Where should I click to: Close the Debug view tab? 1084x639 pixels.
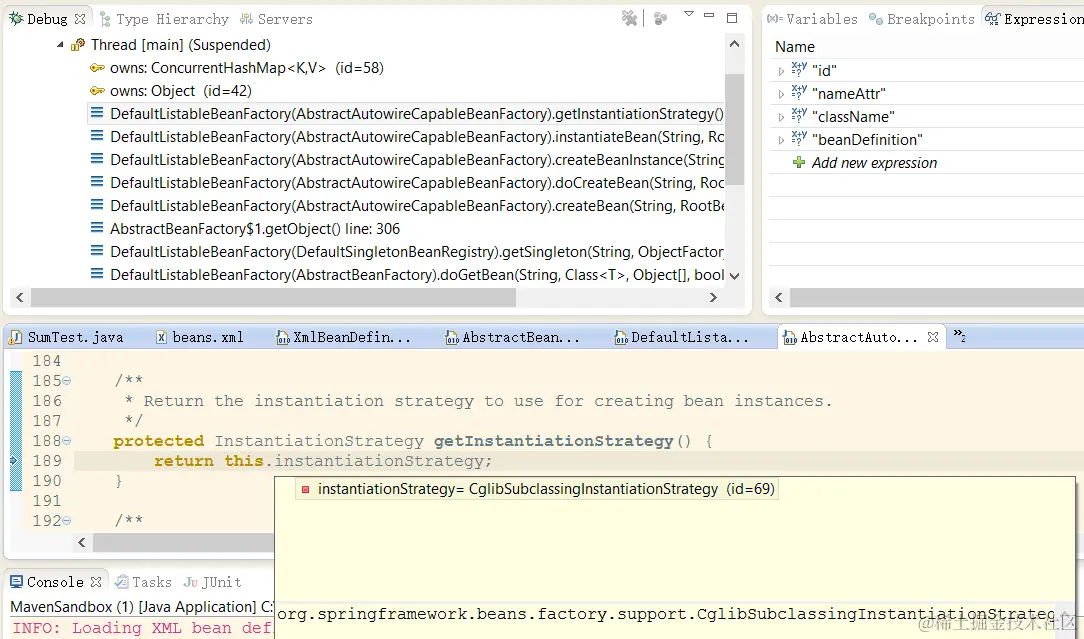click(x=80, y=19)
